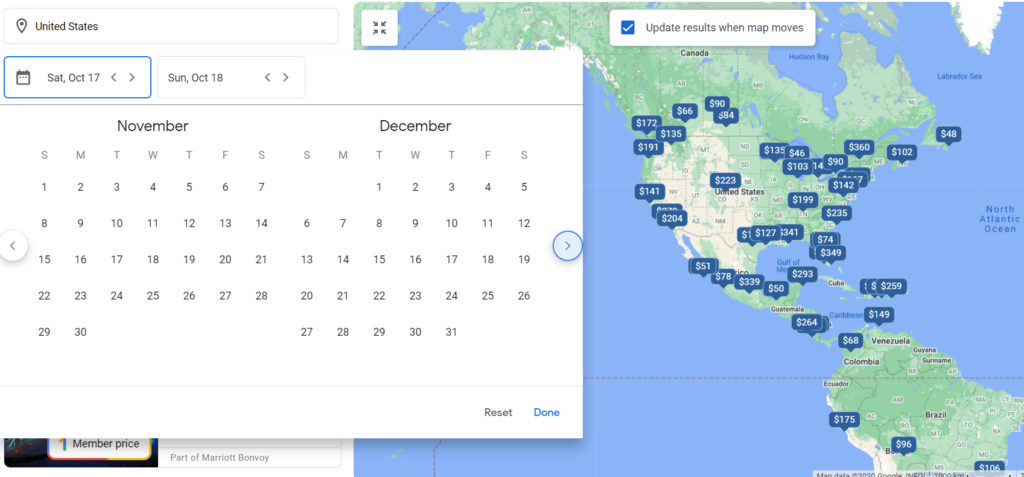This screenshot has width=1024, height=477.
Task: Select the $68 price pin near Colombia
Action: pos(851,340)
